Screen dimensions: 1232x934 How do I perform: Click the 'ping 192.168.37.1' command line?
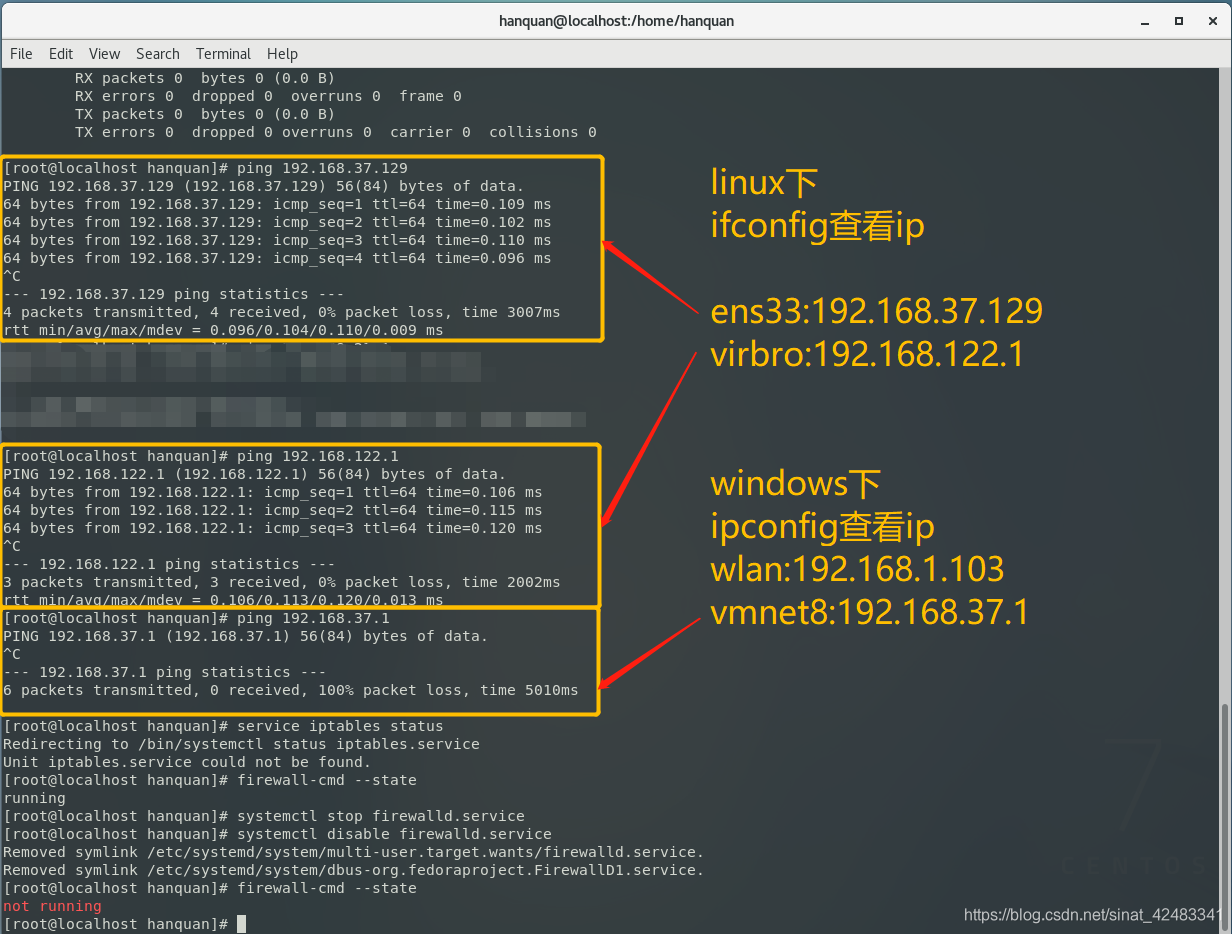pos(197,618)
